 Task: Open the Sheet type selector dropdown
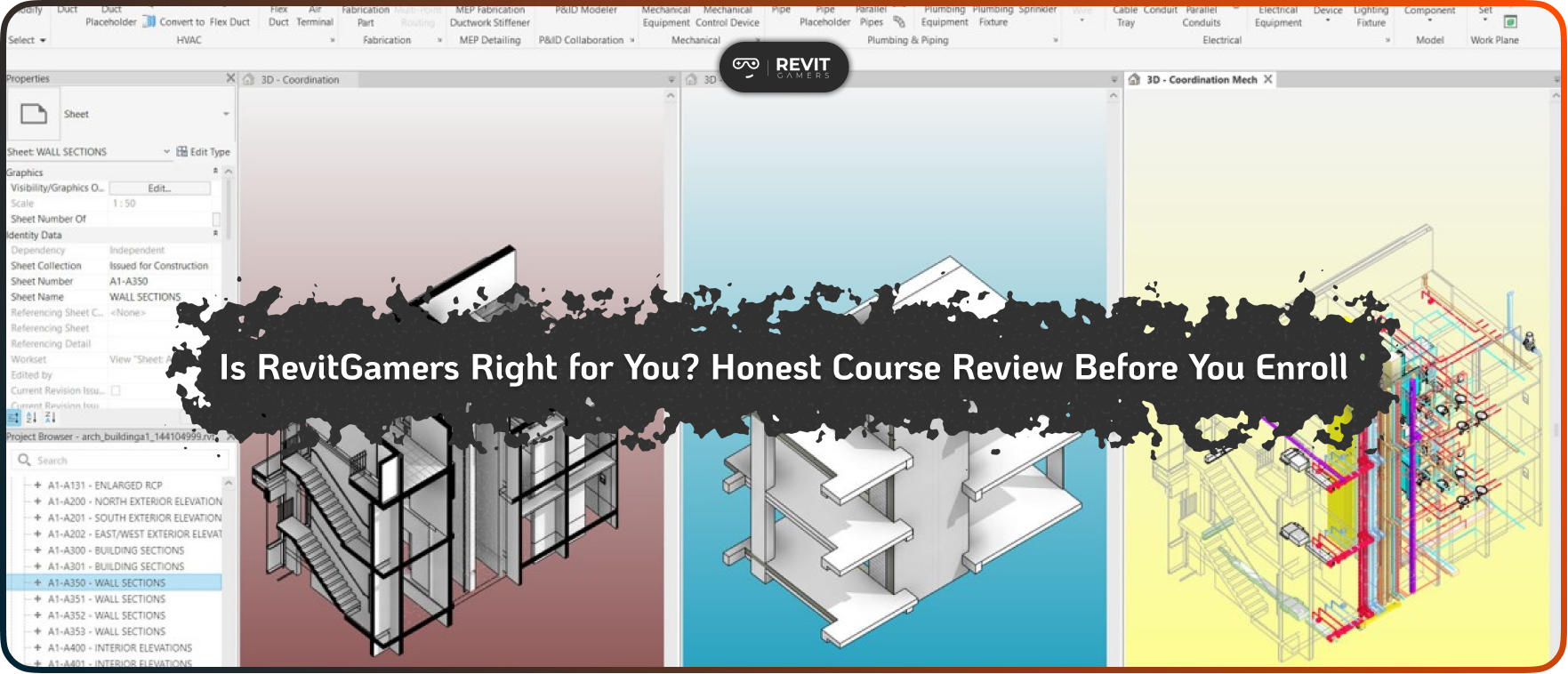(x=226, y=114)
